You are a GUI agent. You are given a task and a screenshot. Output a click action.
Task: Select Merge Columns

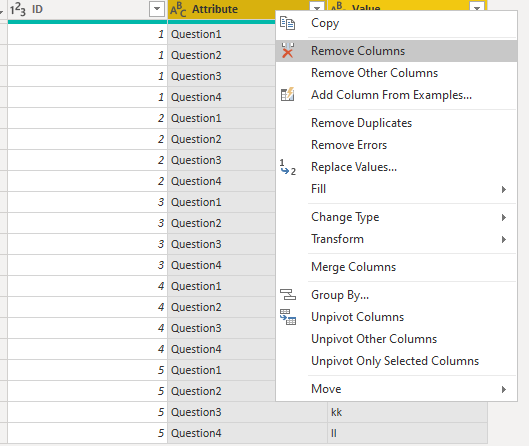396,267
